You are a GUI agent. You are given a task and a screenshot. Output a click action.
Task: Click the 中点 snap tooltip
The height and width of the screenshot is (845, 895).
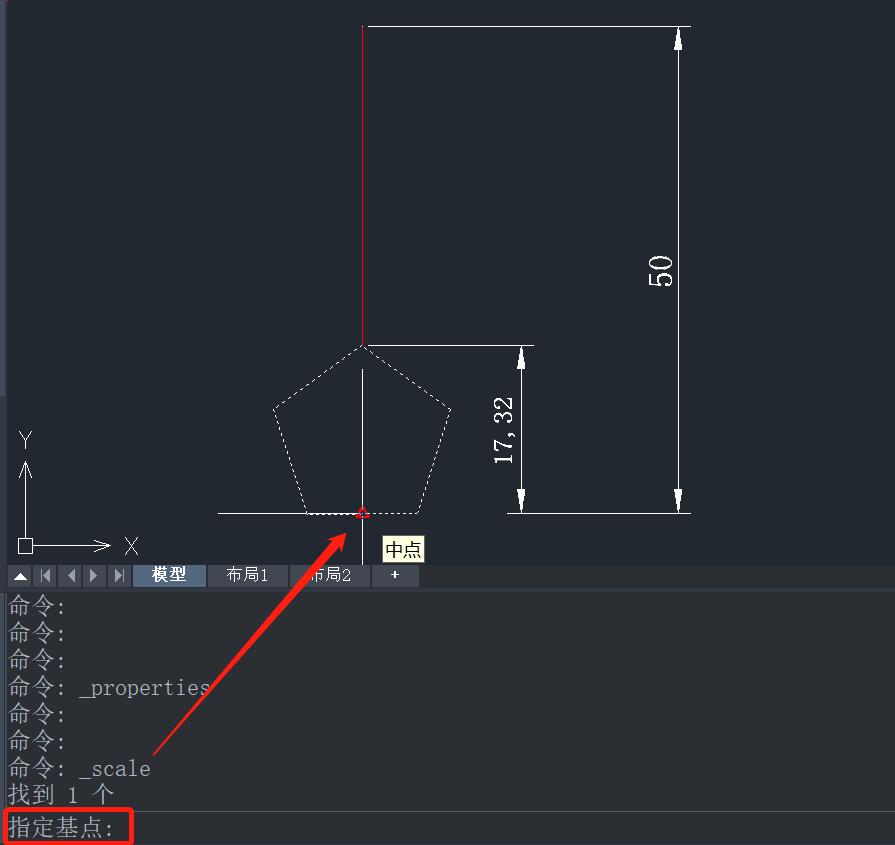click(x=404, y=550)
